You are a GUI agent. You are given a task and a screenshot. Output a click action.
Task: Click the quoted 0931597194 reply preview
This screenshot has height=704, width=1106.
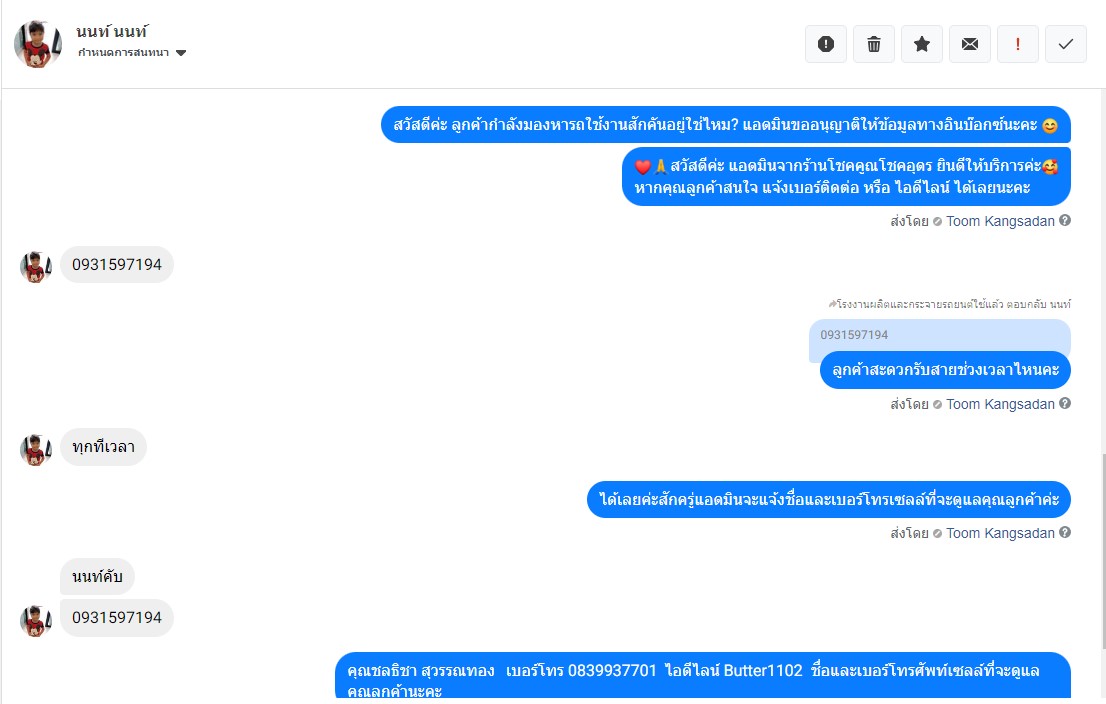click(x=940, y=336)
